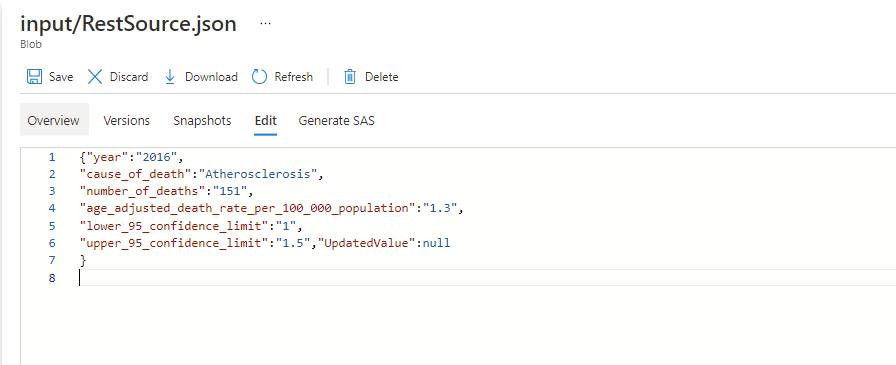Select the Edit tab
Screen dimensions: 896x365
[x=266, y=121]
